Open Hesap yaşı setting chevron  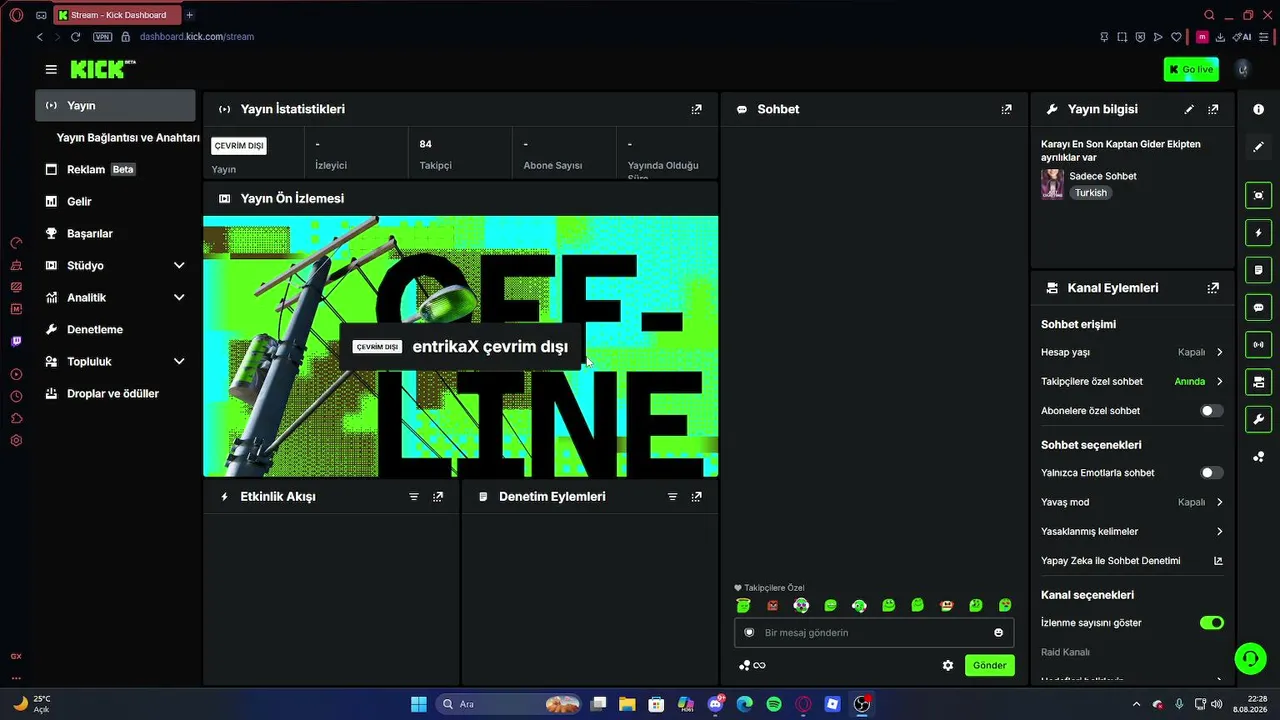[1219, 352]
